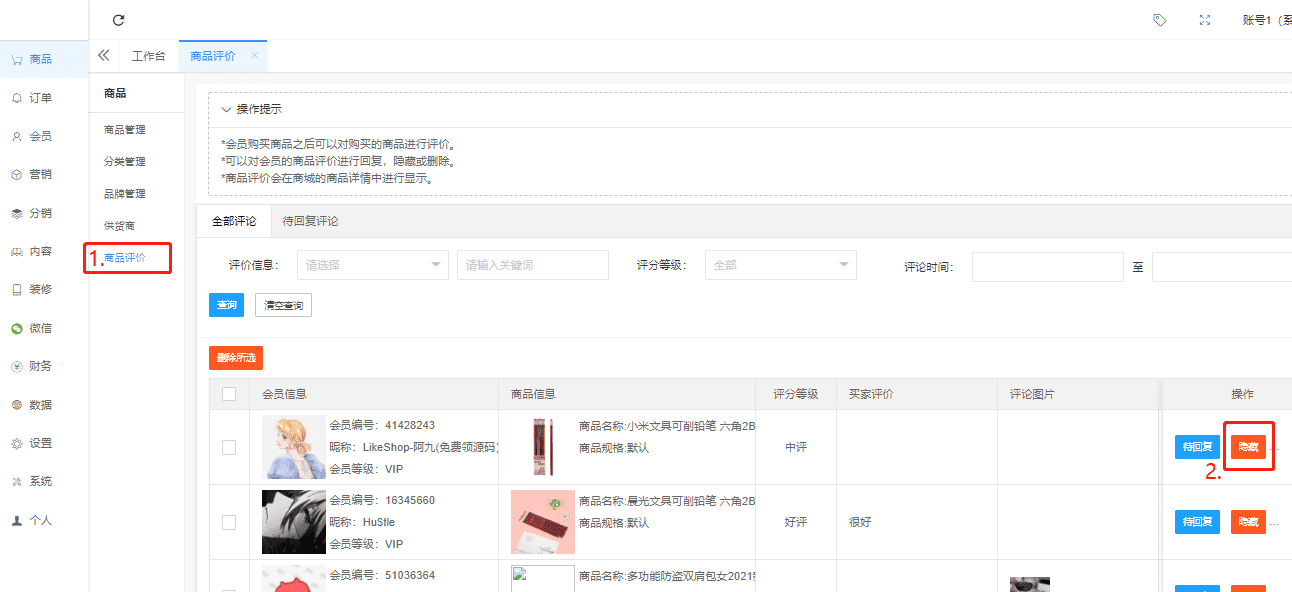This screenshot has height=592, width=1292.
Task: Click the keyword search input field
Action: coord(532,265)
